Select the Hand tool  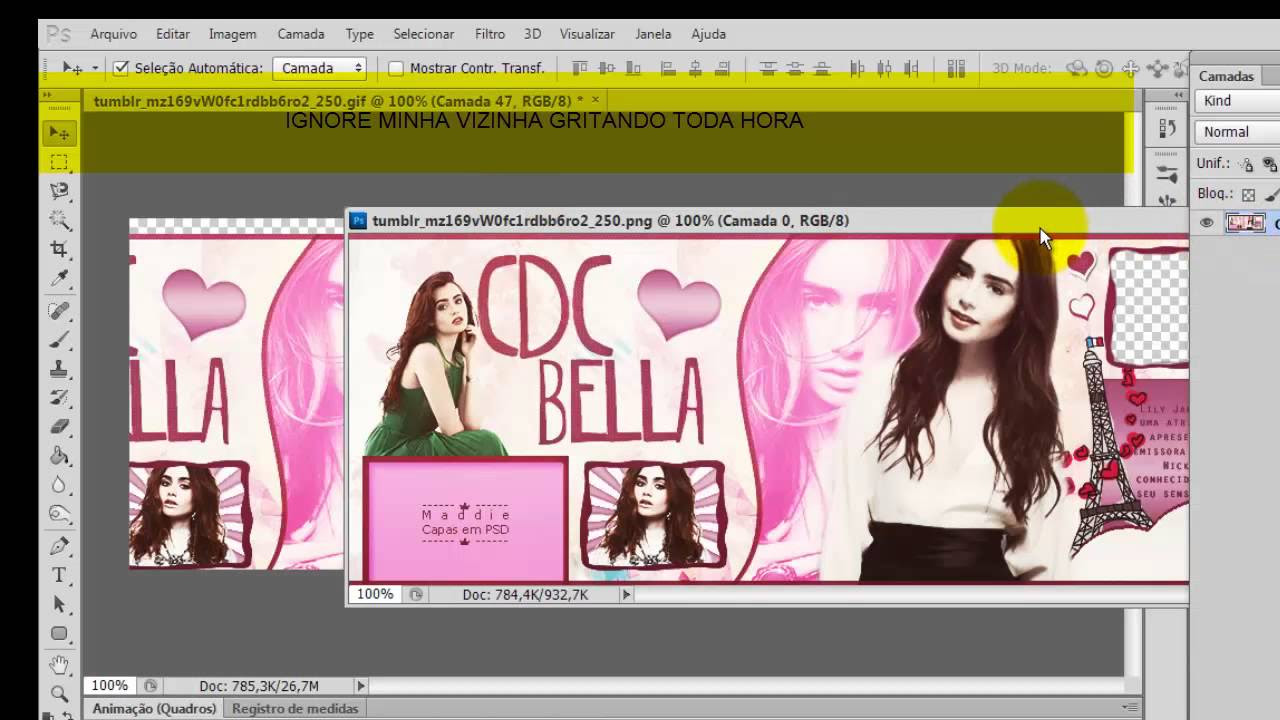click(59, 665)
